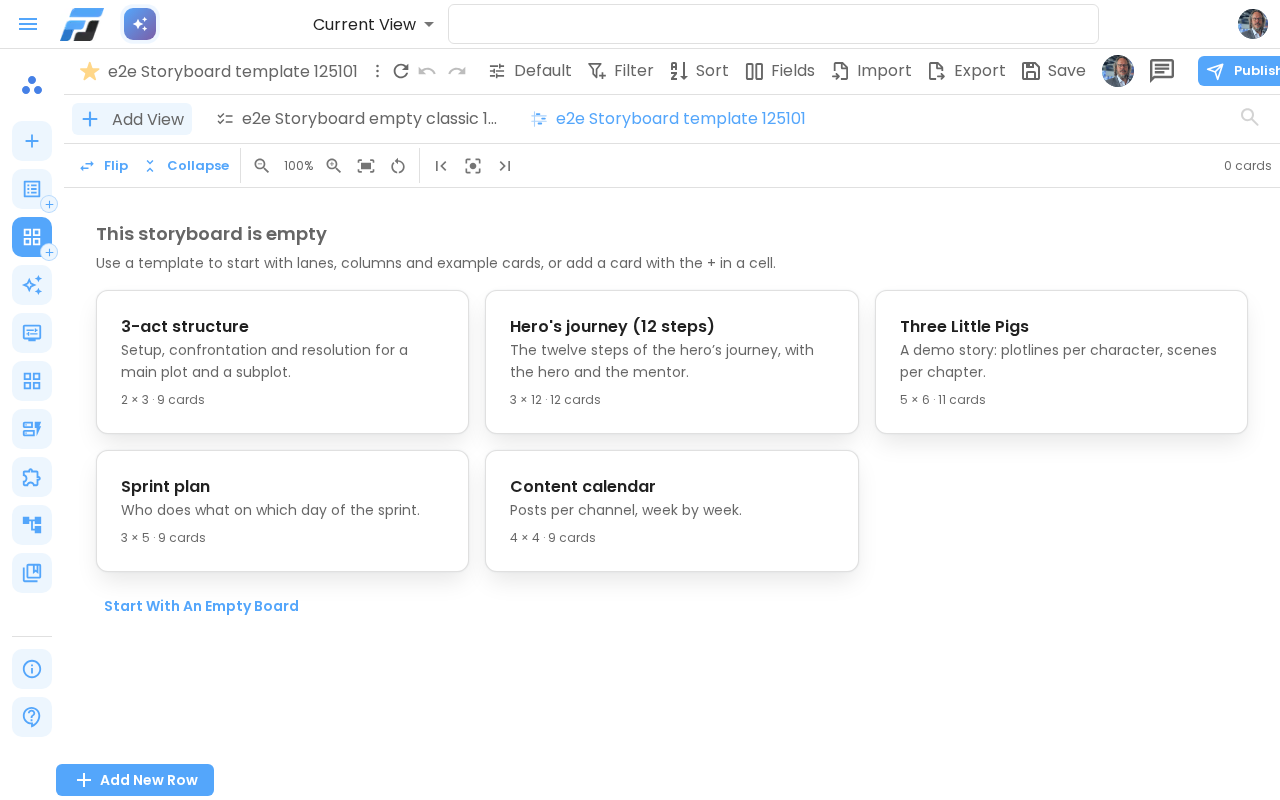Viewport: 1280px width, 800px height.
Task: Click the redo arrow icon
Action: [457, 71]
